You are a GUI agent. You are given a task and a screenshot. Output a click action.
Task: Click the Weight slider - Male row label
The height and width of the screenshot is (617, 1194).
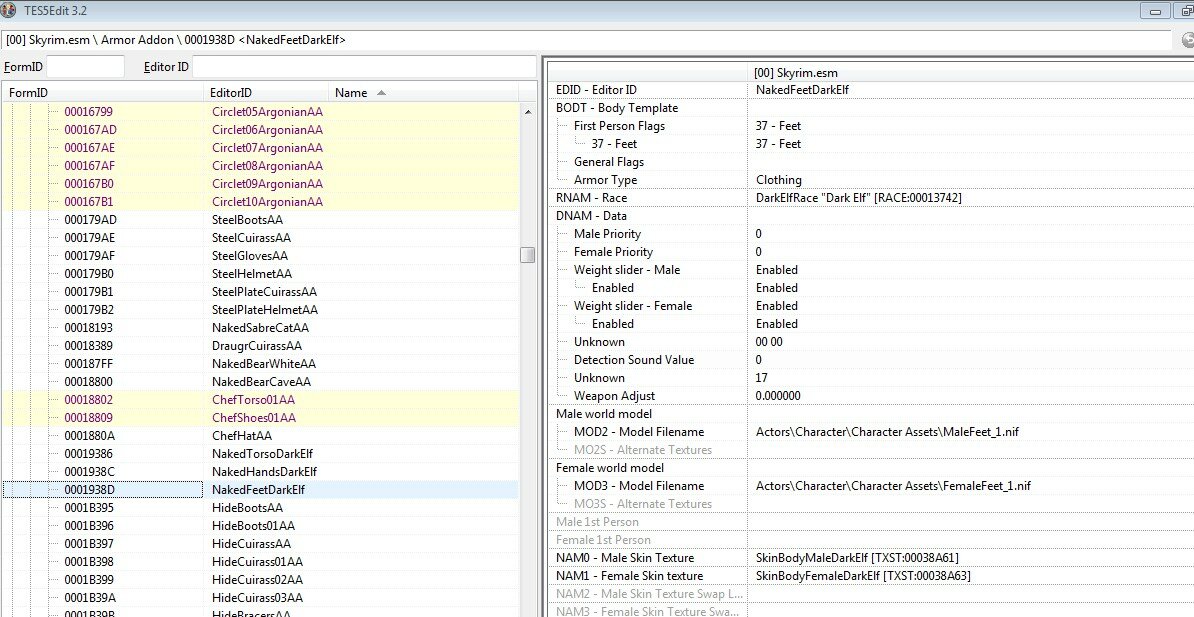click(x=627, y=270)
